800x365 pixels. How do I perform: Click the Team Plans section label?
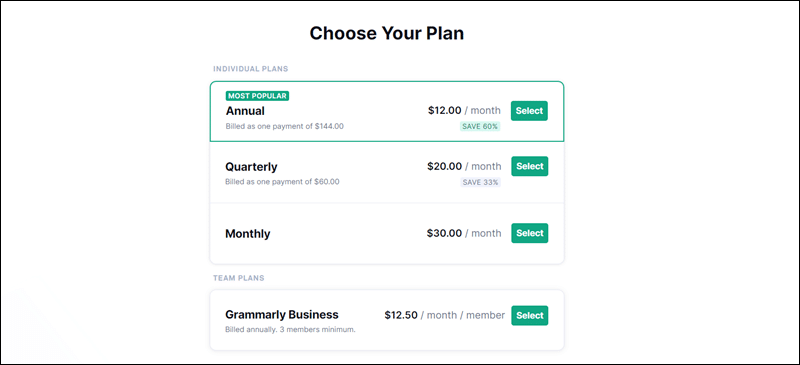[239, 278]
